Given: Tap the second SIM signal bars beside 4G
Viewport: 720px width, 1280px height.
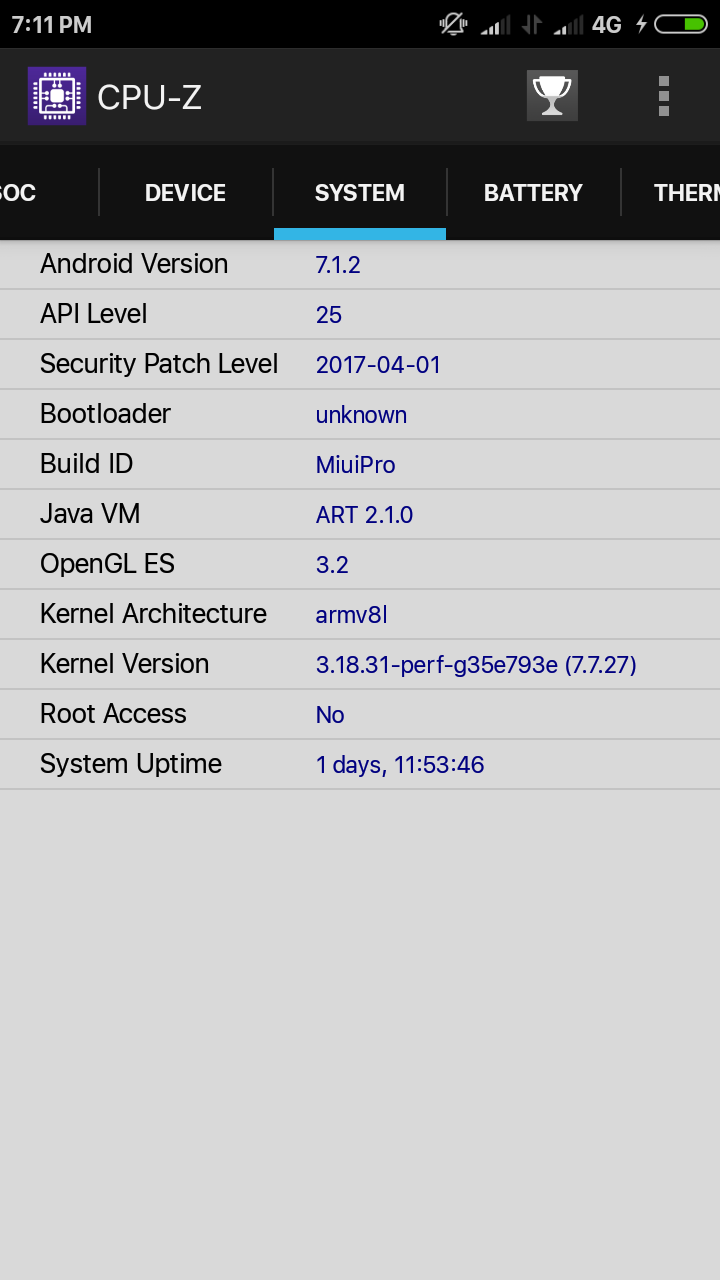Looking at the screenshot, I should point(569,25).
